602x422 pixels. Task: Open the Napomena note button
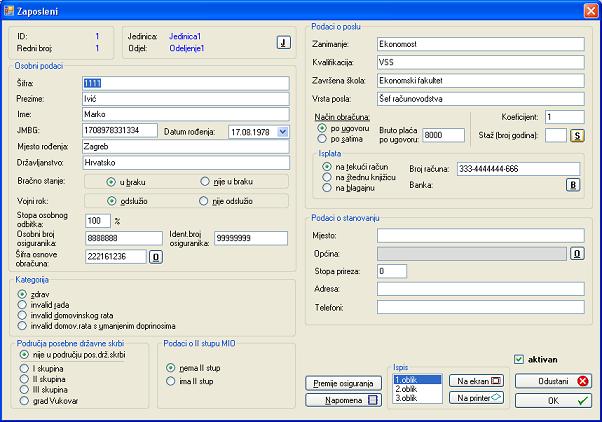pyautogui.click(x=344, y=399)
